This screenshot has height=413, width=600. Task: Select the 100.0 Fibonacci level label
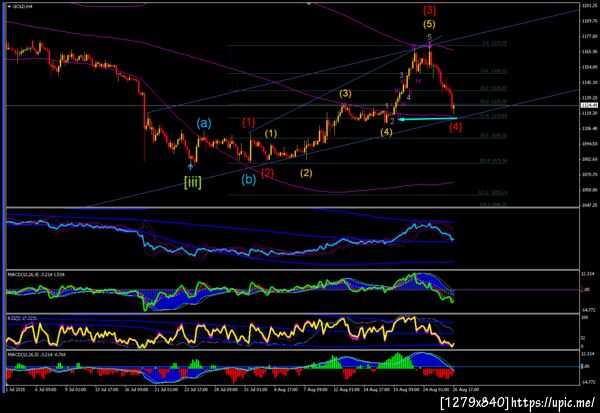click(494, 161)
